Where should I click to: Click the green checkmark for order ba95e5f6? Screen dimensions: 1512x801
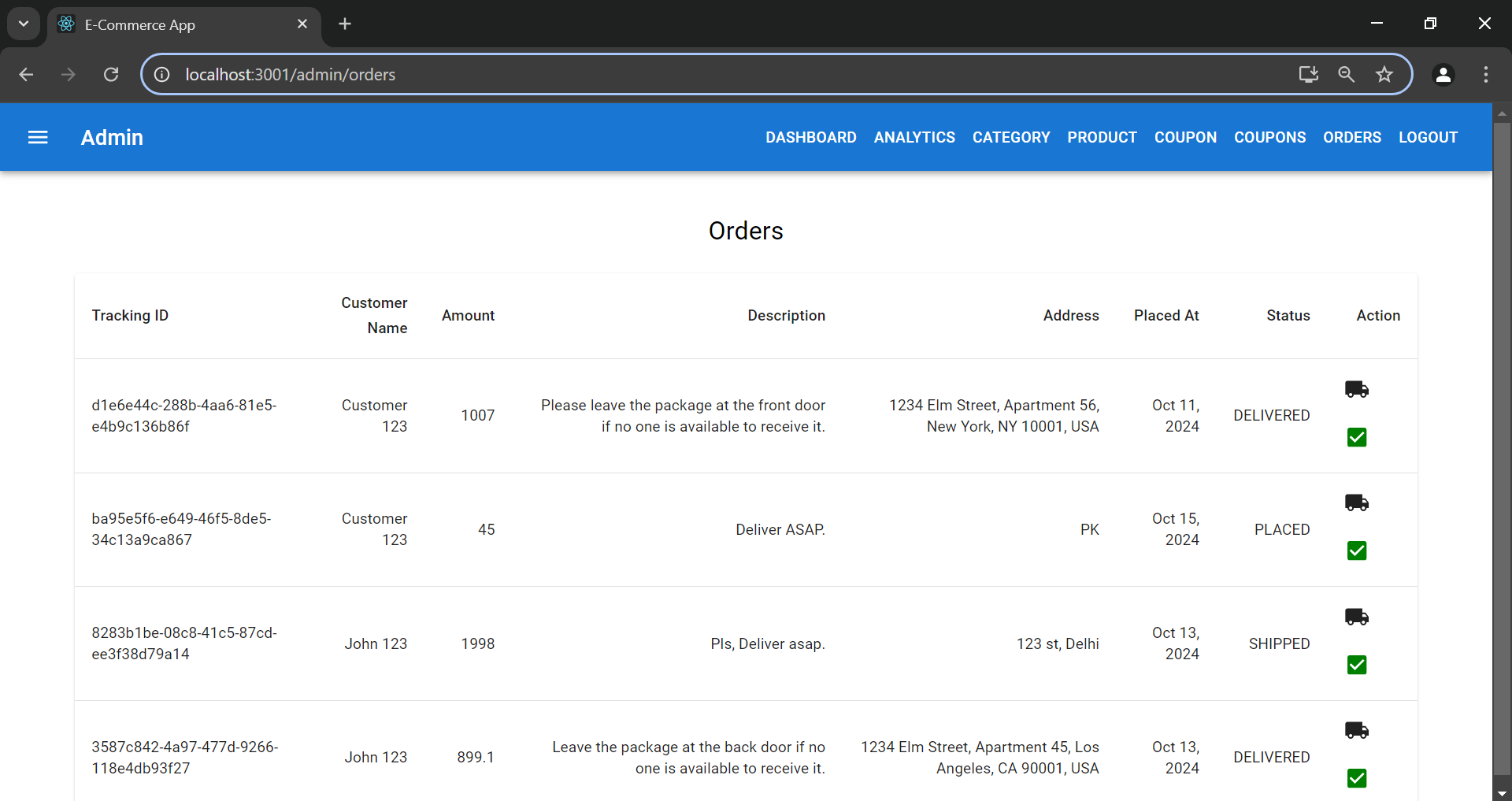[1356, 551]
